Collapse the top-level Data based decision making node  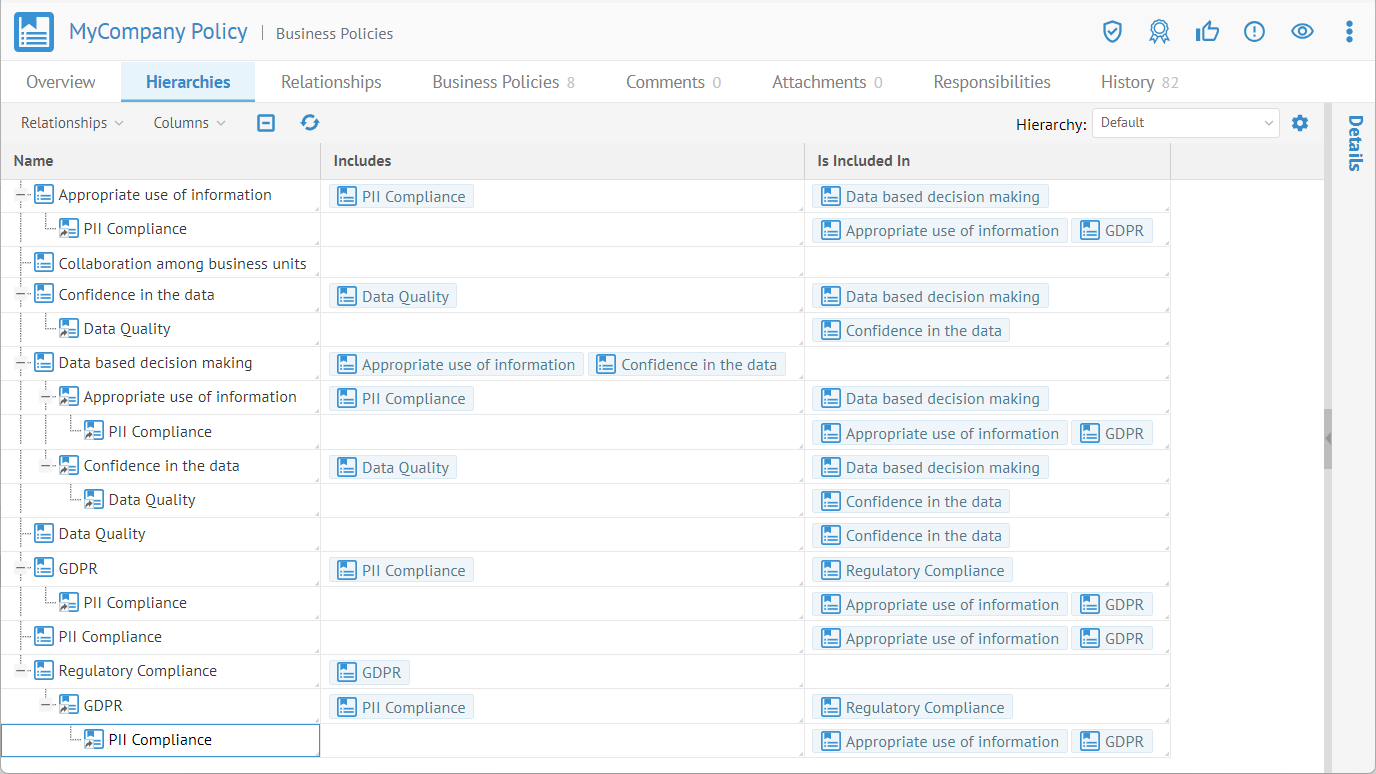(x=21, y=363)
